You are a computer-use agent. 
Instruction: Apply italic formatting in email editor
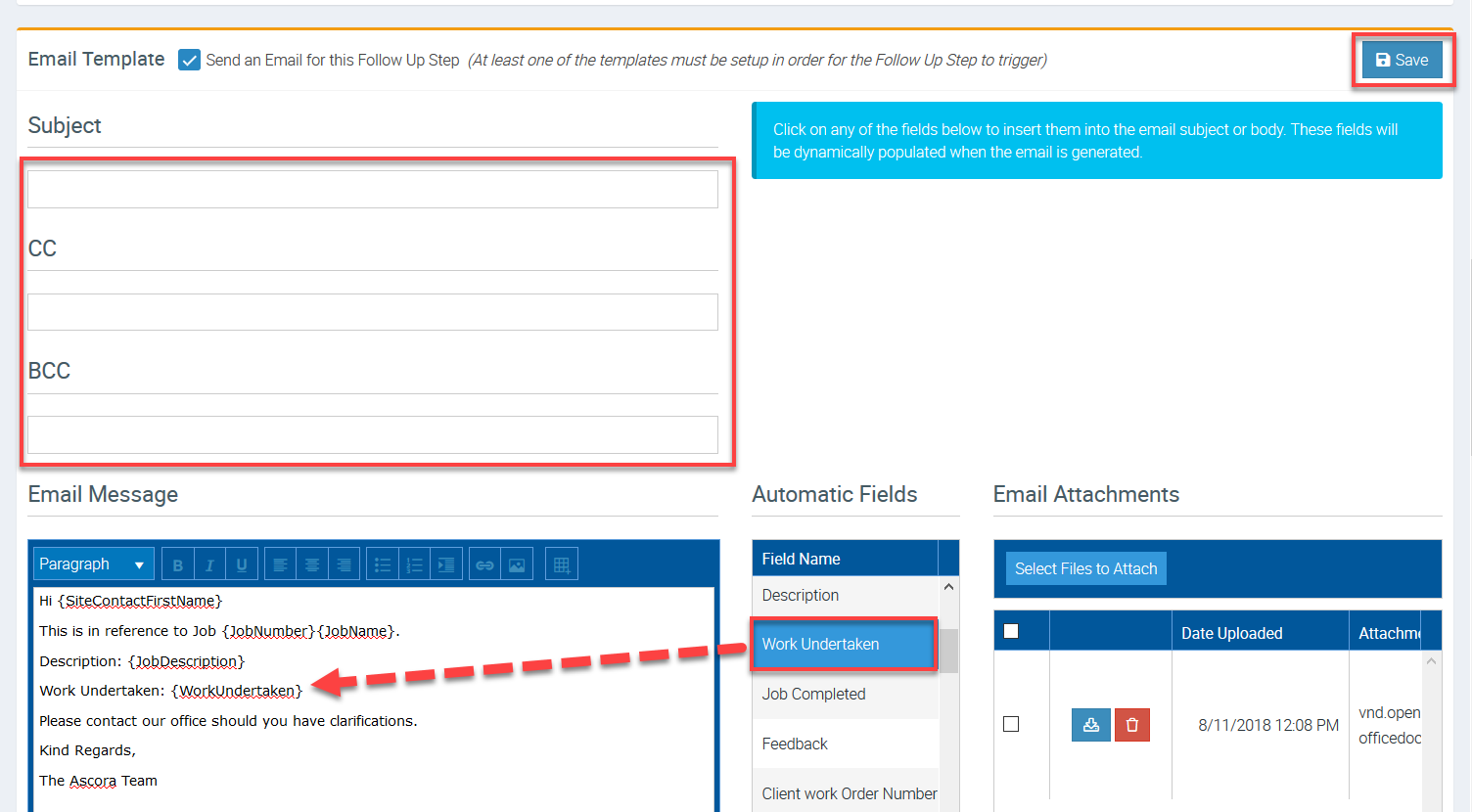click(209, 564)
